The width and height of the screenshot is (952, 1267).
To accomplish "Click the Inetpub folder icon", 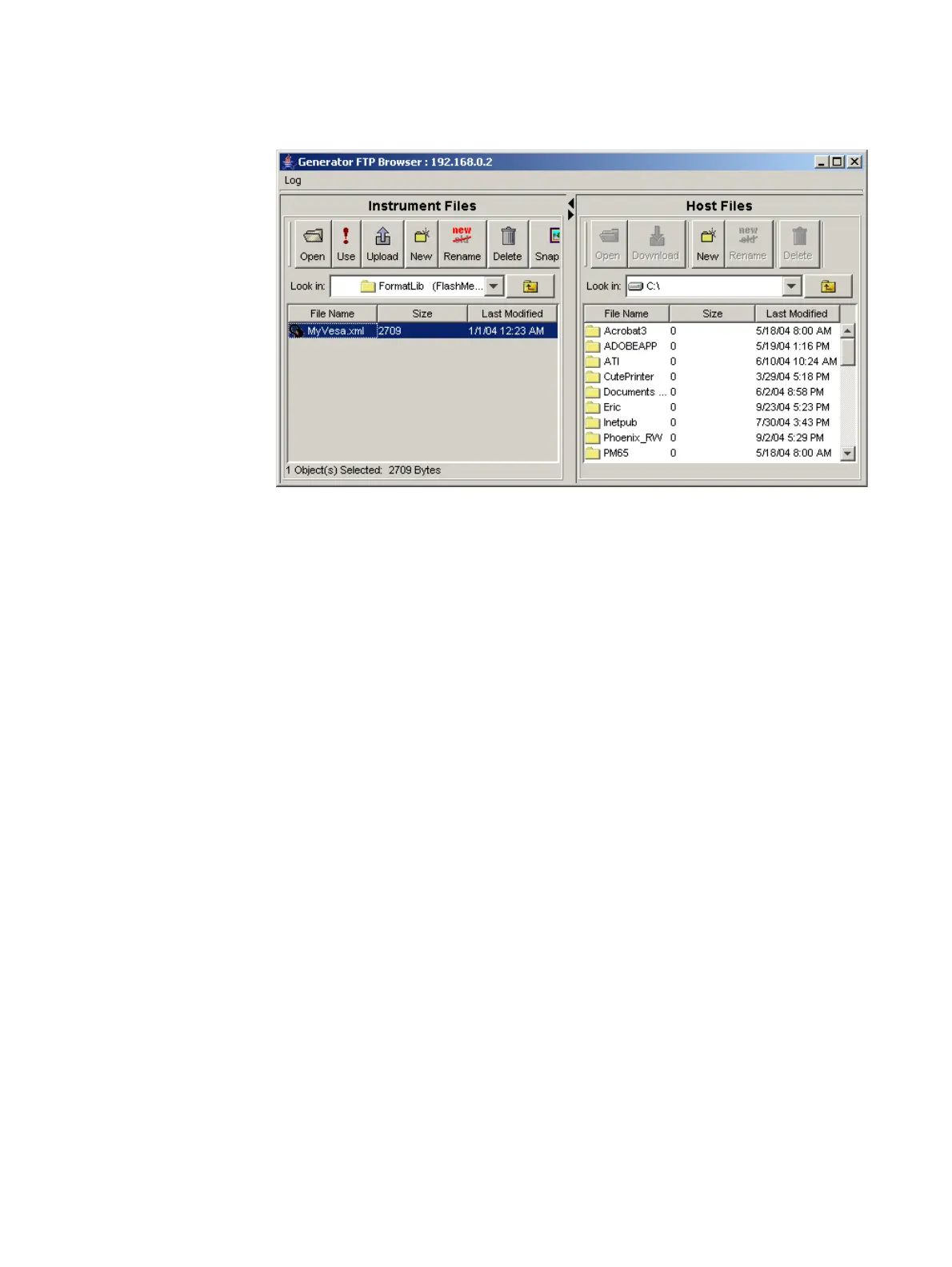I will 593,422.
